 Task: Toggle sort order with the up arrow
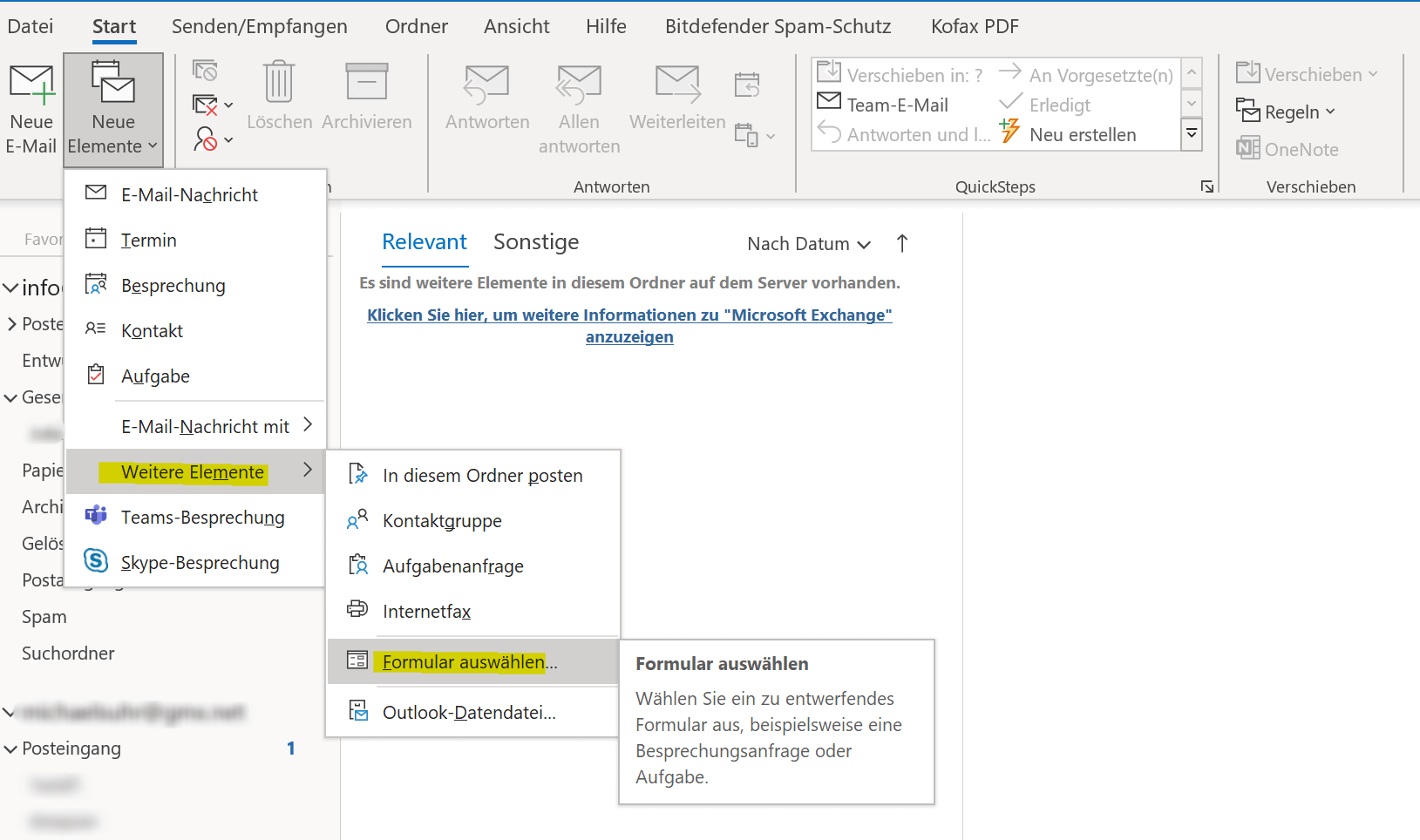pyautogui.click(x=902, y=243)
